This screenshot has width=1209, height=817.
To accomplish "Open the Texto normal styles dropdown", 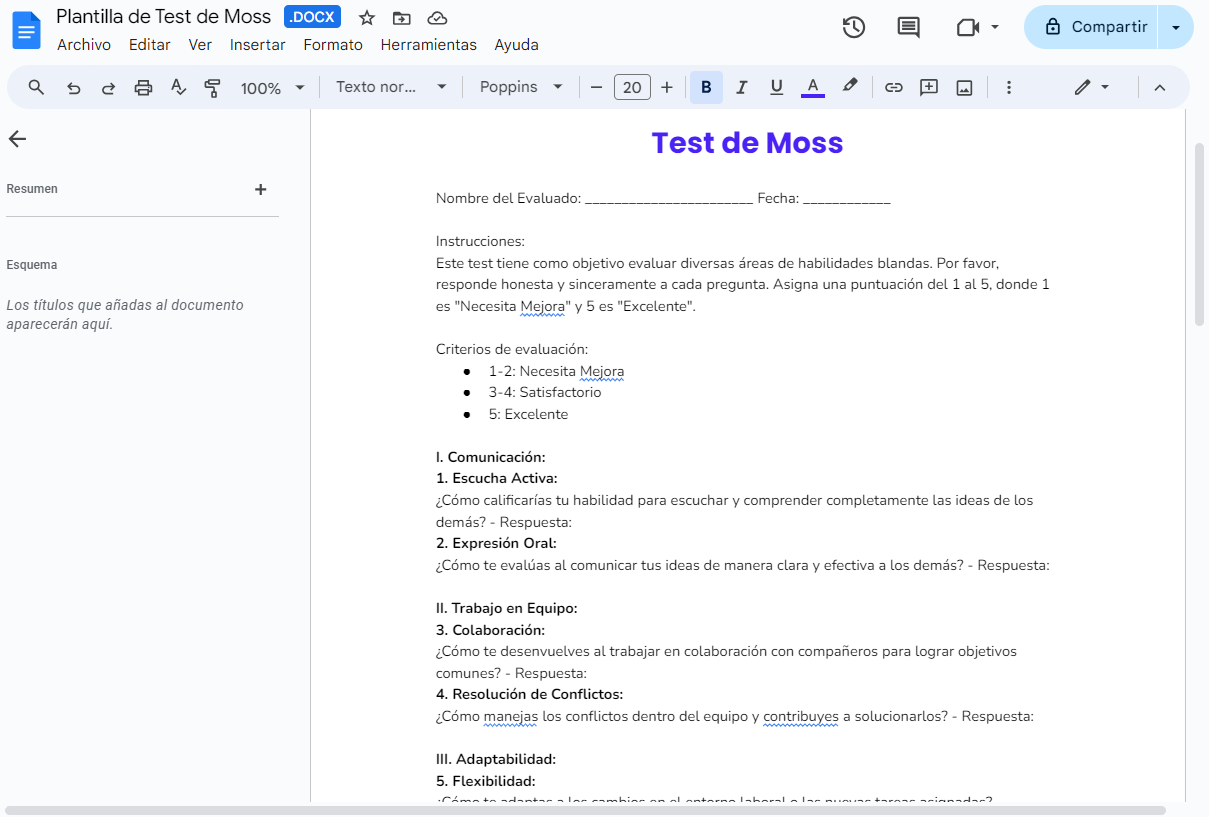I will point(390,87).
